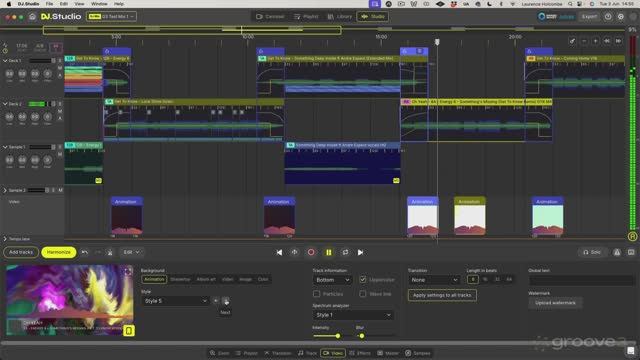This screenshot has height=360, width=640.
Task: Toggle the panel layout icon at far right
Action: pos(631,253)
